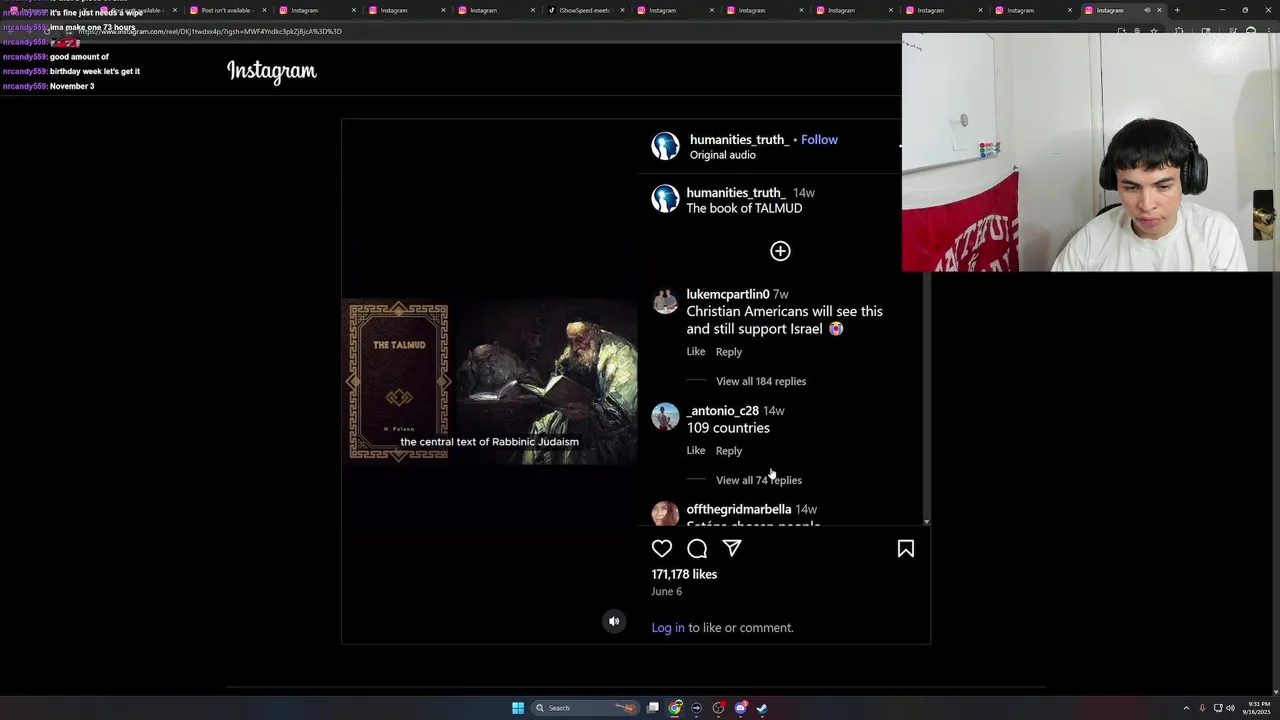1280x720 pixels.
Task: Show hidden system tray icons
Action: pos(1186,708)
